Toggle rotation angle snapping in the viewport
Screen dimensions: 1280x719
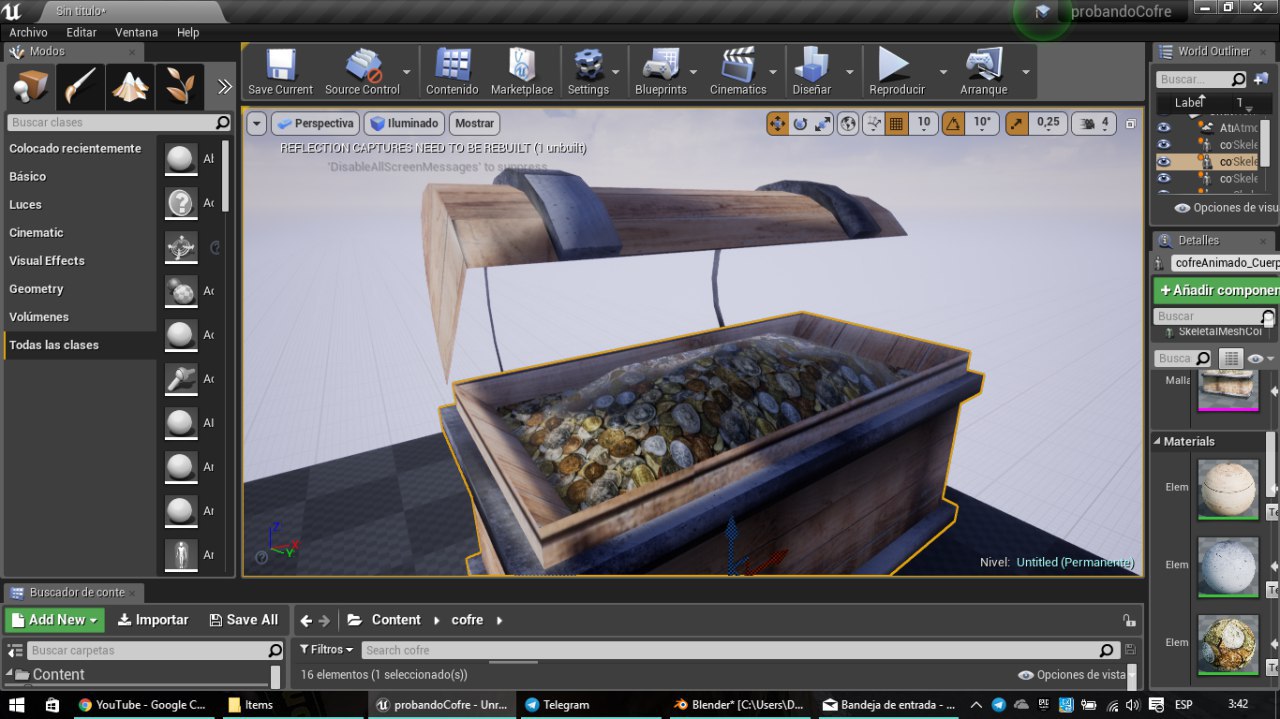pos(954,123)
